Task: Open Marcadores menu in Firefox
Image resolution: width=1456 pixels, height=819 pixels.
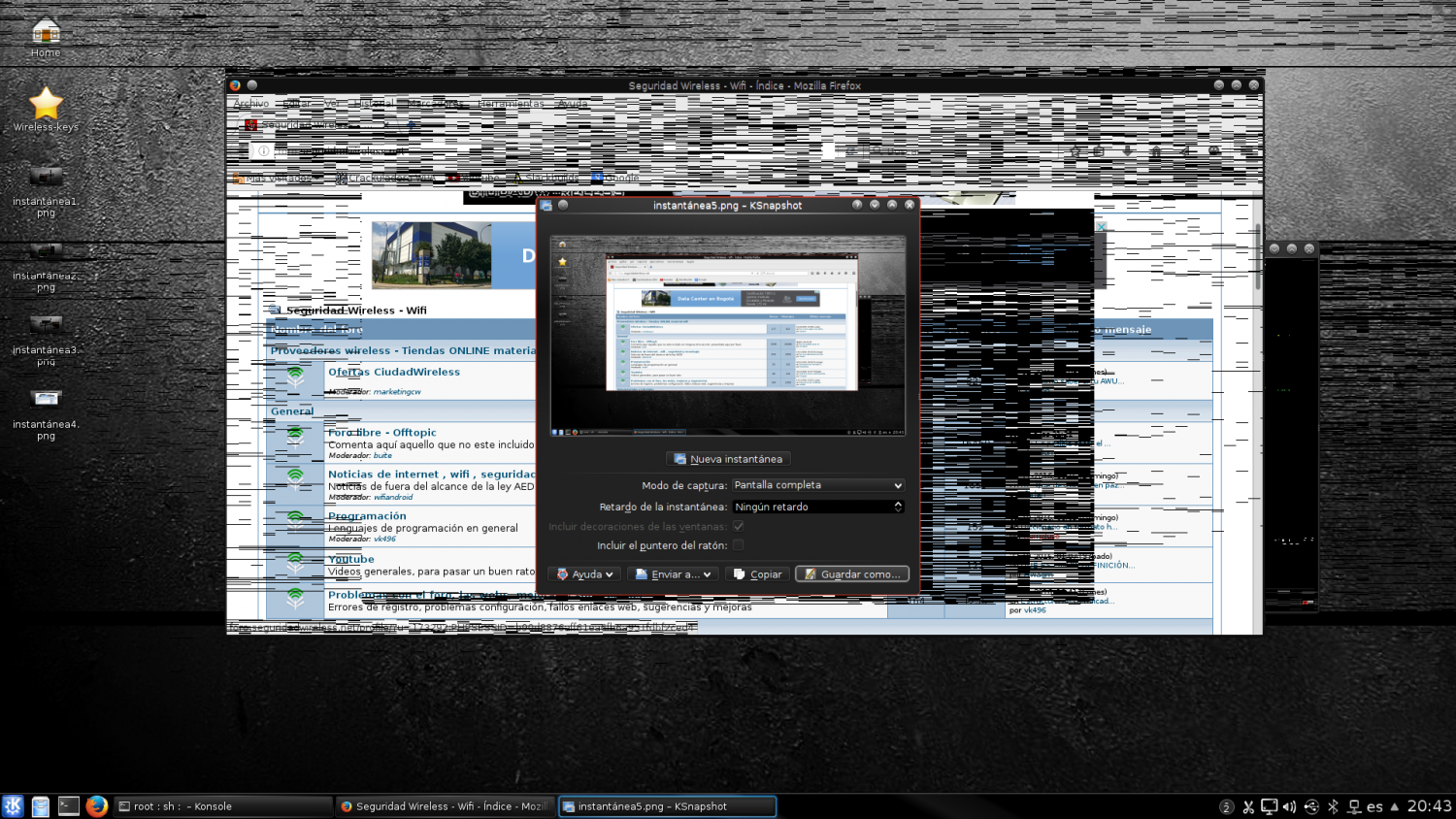Action: [434, 104]
